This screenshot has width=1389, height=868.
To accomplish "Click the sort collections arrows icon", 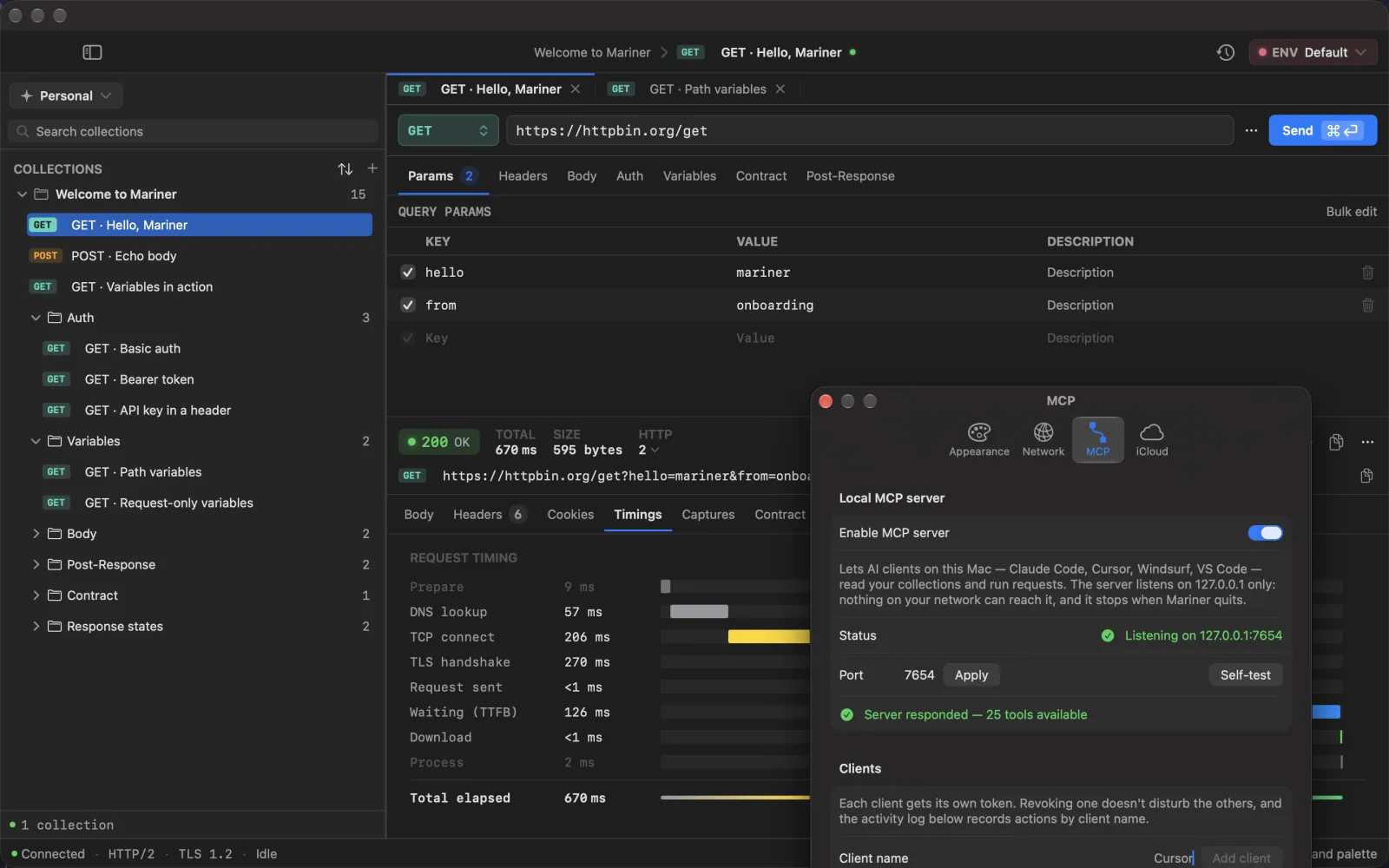I will pos(345,168).
